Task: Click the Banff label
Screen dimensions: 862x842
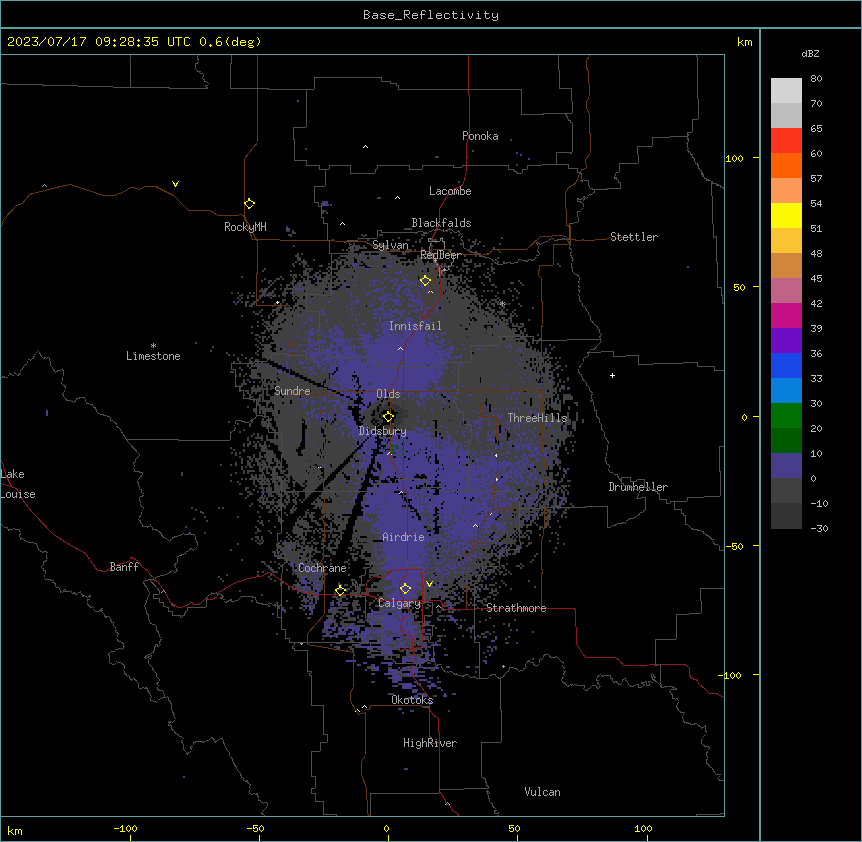Action: point(124,567)
